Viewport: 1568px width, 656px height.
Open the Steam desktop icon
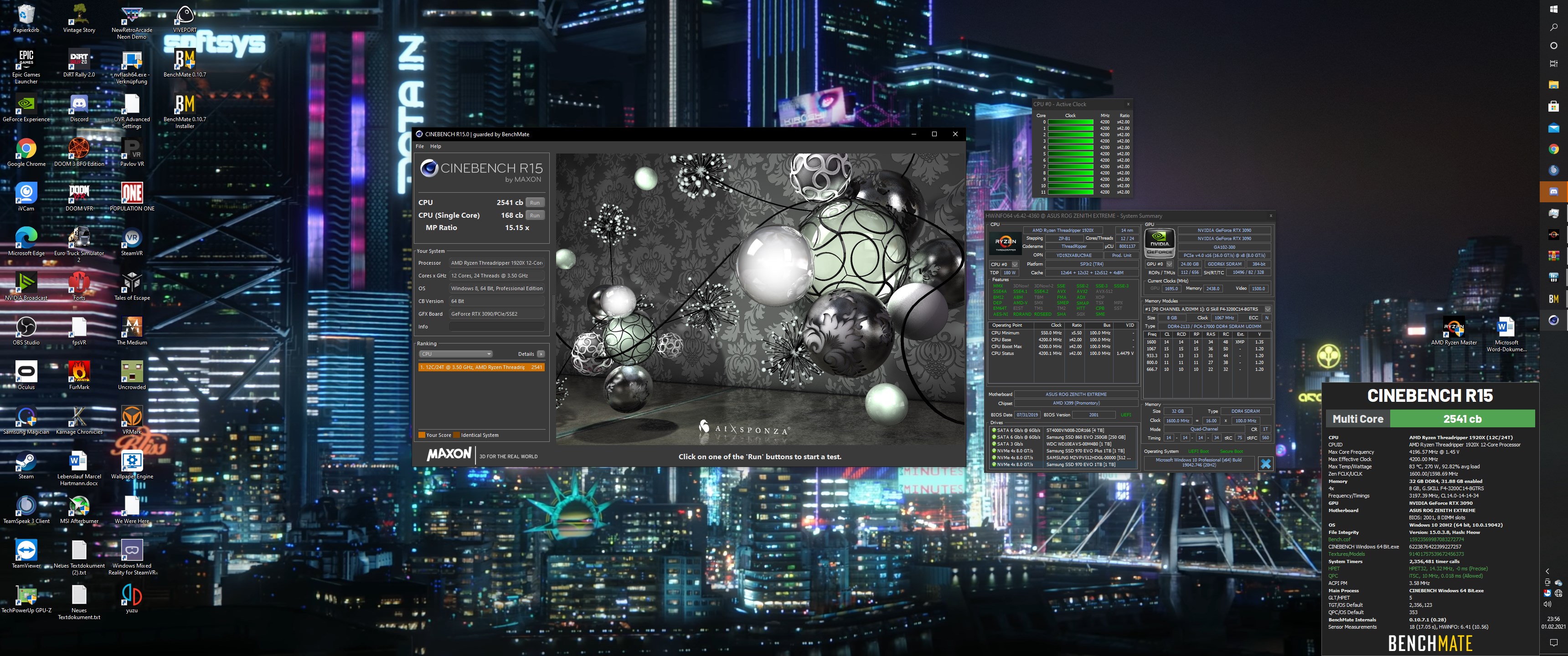tap(26, 465)
